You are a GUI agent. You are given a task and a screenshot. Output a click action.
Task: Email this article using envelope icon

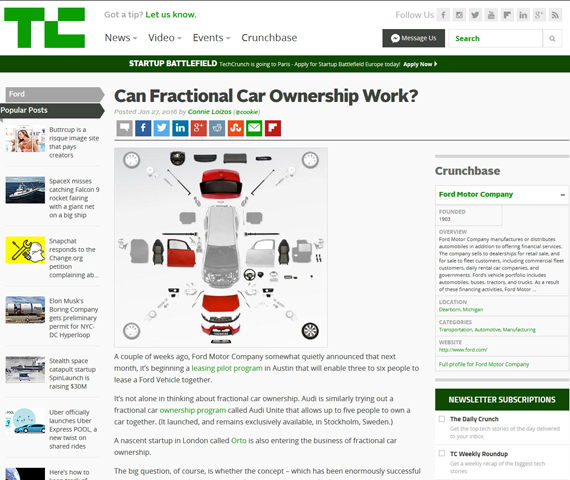click(254, 128)
